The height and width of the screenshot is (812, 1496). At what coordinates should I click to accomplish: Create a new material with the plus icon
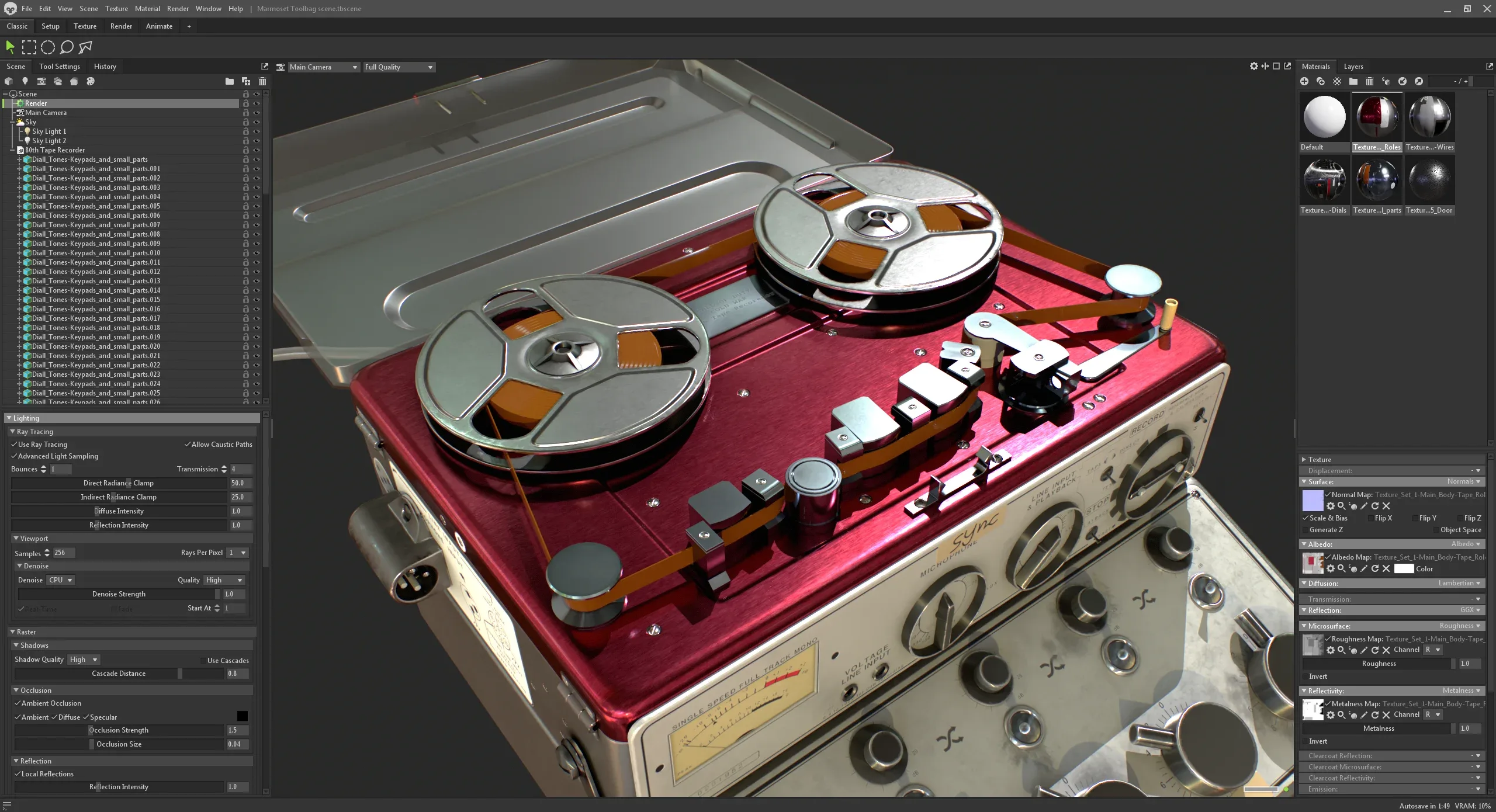tap(1304, 81)
